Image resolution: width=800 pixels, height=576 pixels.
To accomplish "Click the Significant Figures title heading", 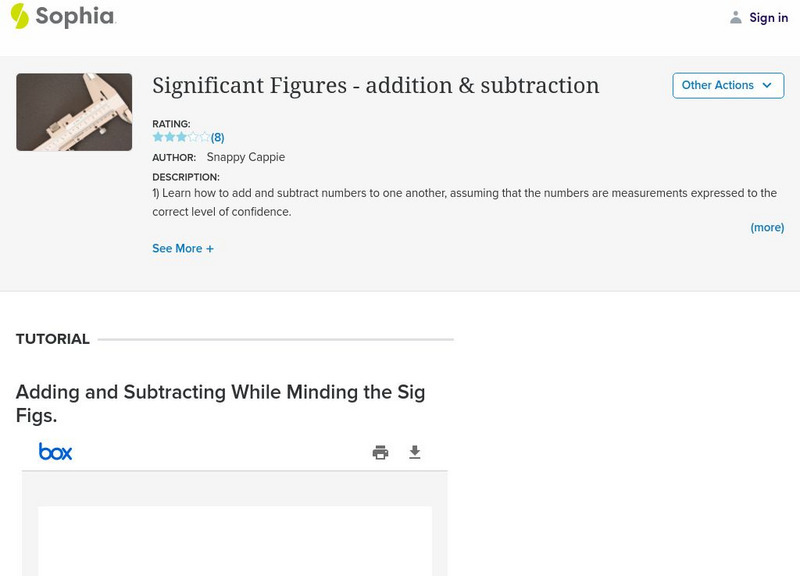I will coord(375,86).
